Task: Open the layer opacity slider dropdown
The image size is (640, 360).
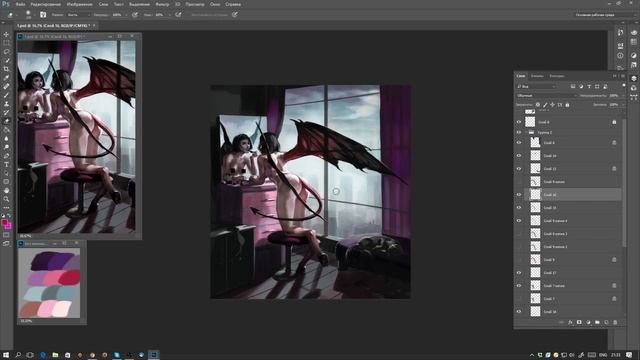Action: [x=623, y=96]
